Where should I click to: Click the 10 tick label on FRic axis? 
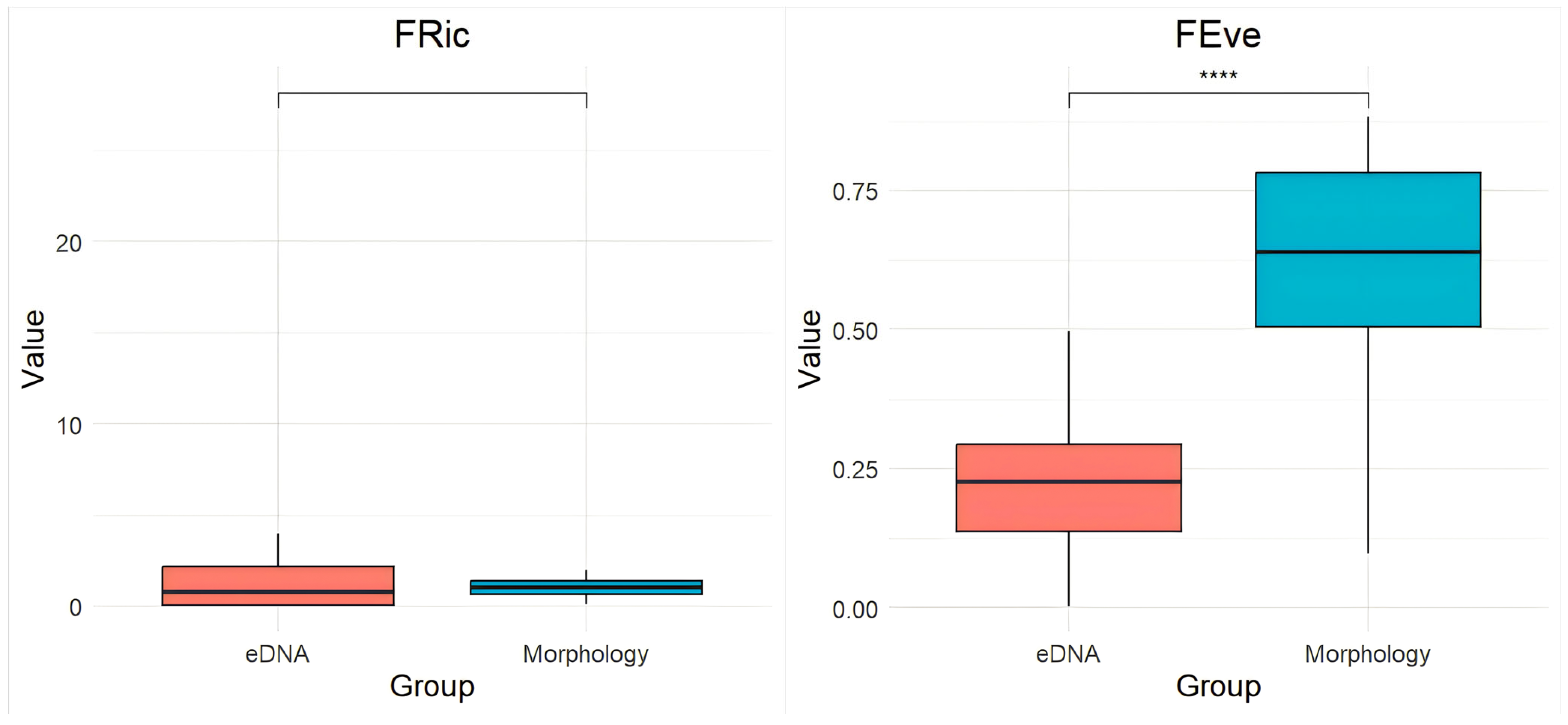pos(69,426)
